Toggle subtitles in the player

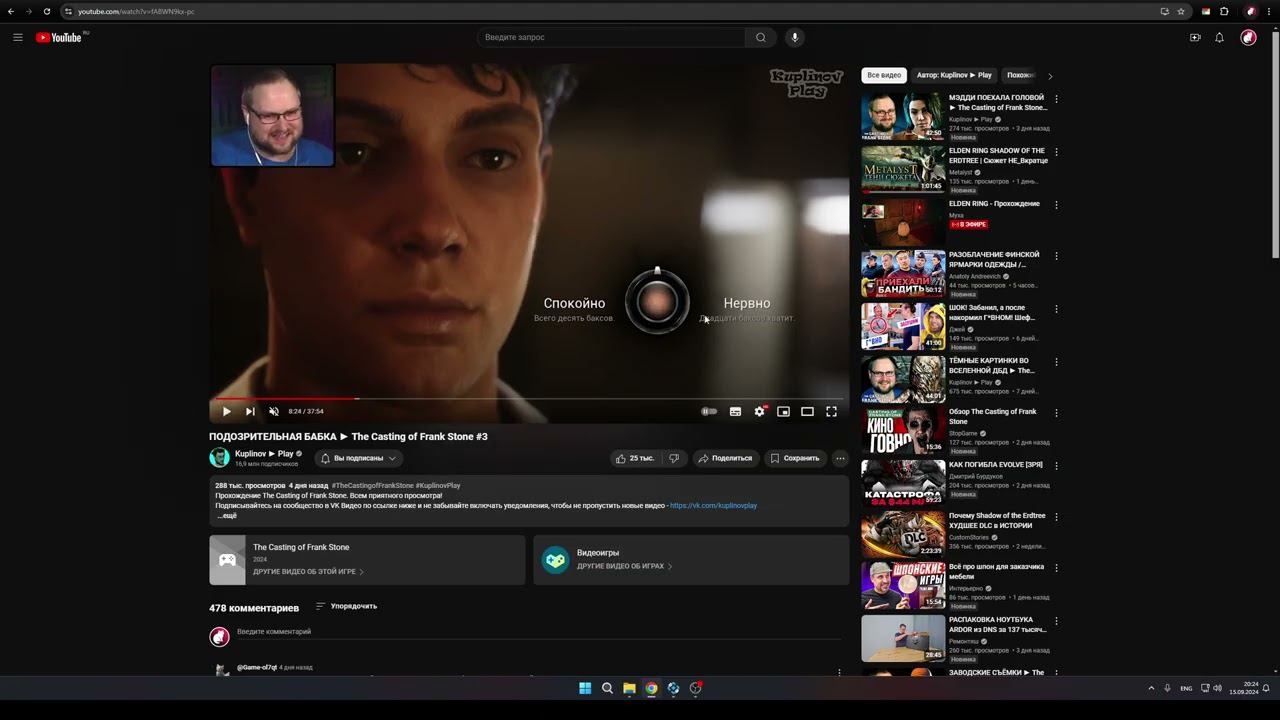(735, 411)
